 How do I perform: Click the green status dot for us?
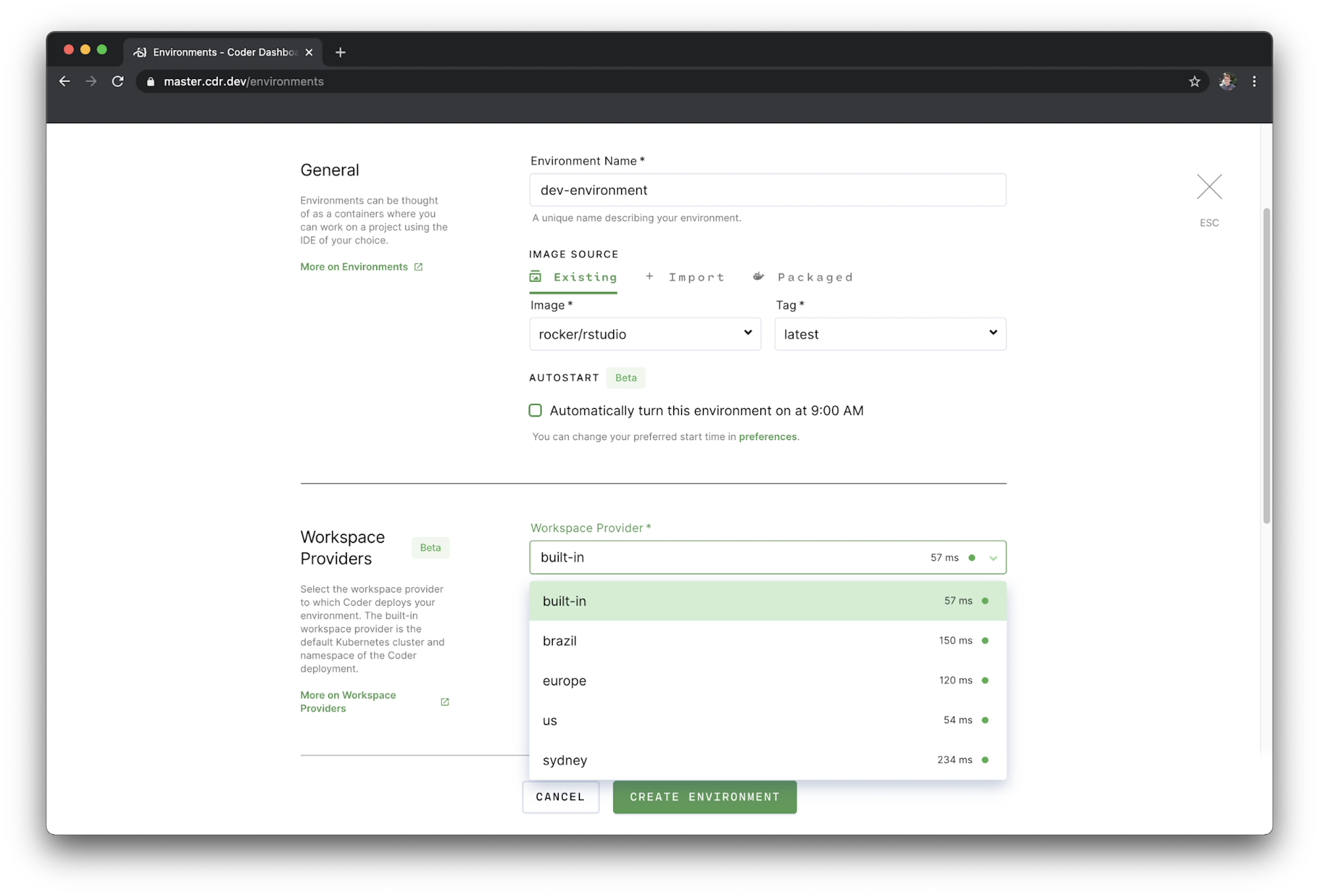985,720
